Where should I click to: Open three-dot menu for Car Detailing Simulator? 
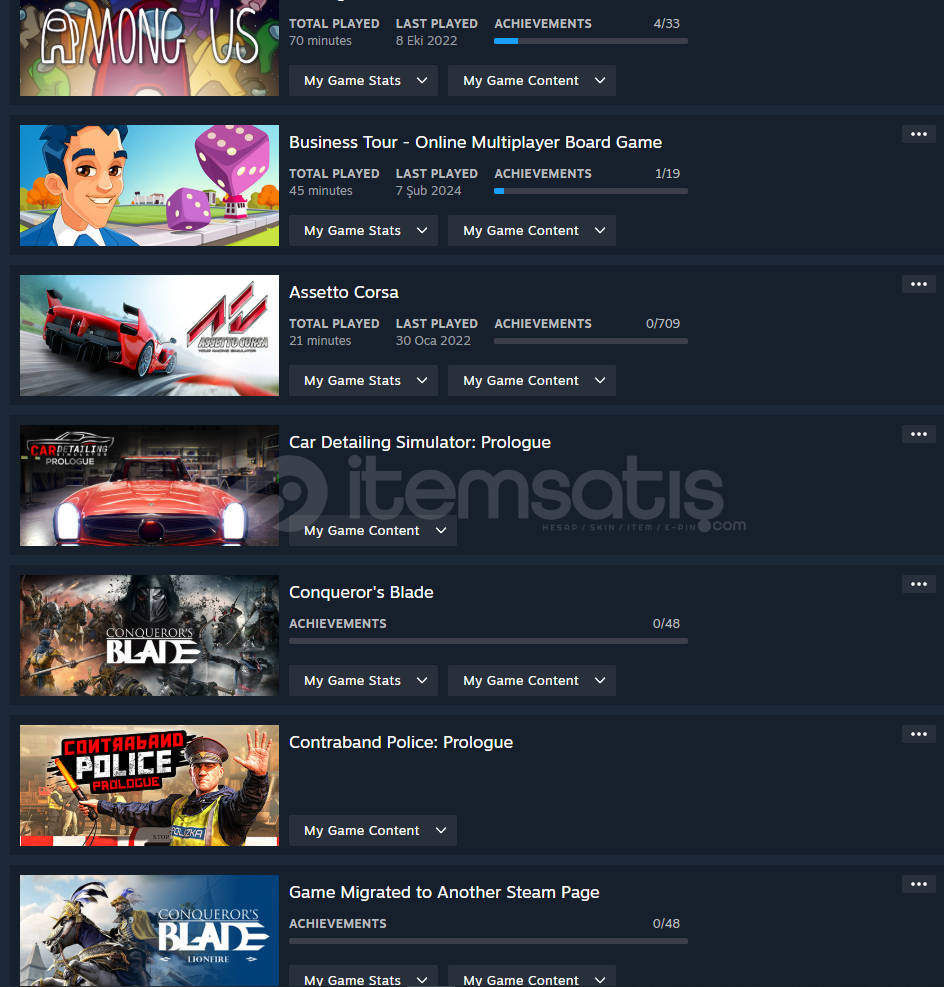tap(918, 434)
